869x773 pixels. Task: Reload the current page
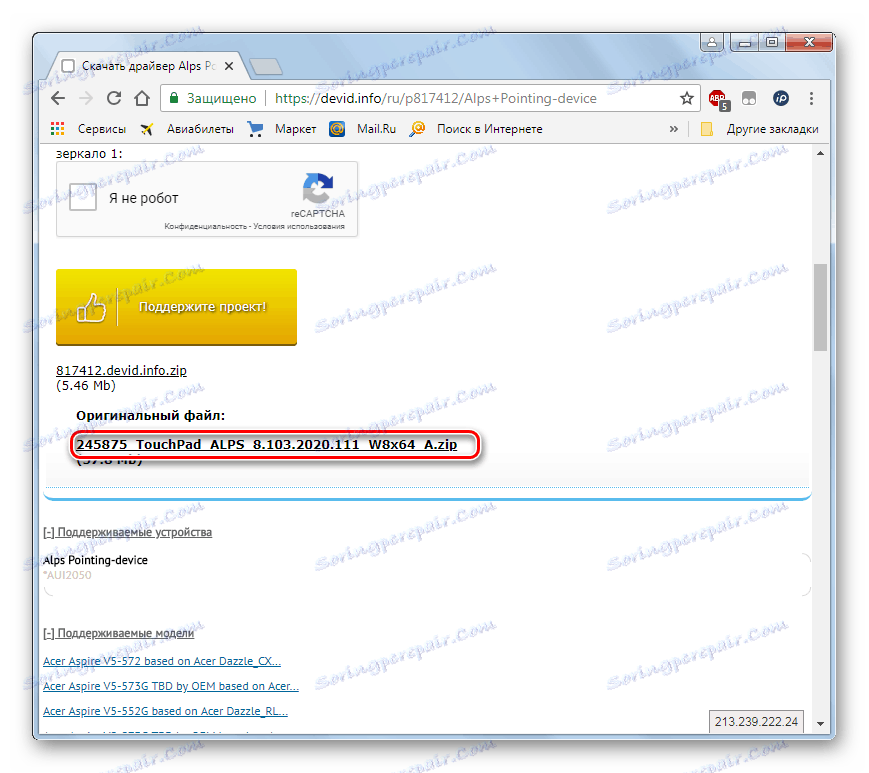114,99
